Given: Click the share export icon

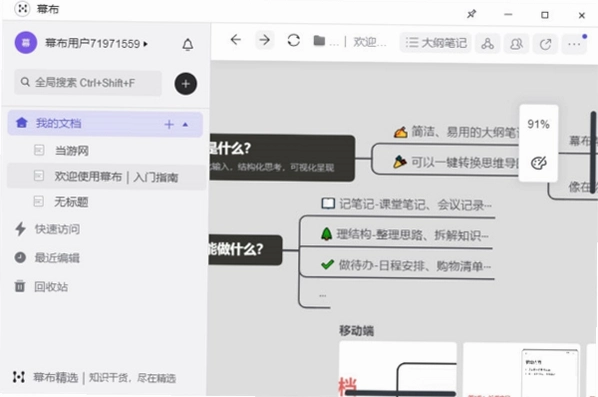Looking at the screenshot, I should 545,44.
